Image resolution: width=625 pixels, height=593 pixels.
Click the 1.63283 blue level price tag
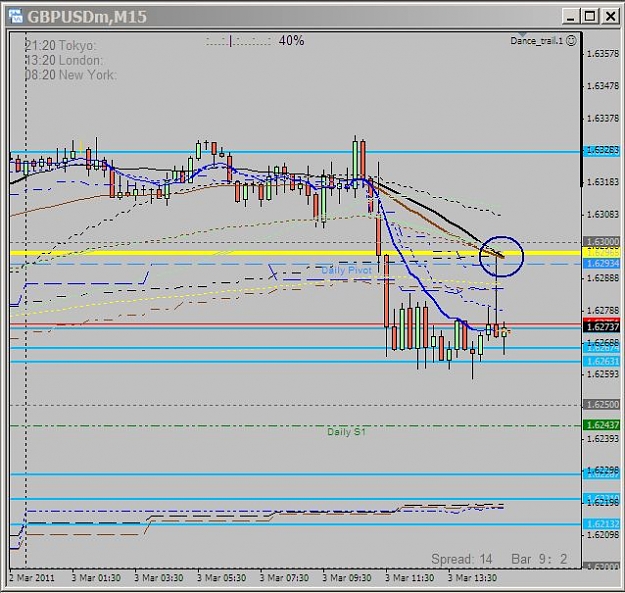(x=601, y=151)
